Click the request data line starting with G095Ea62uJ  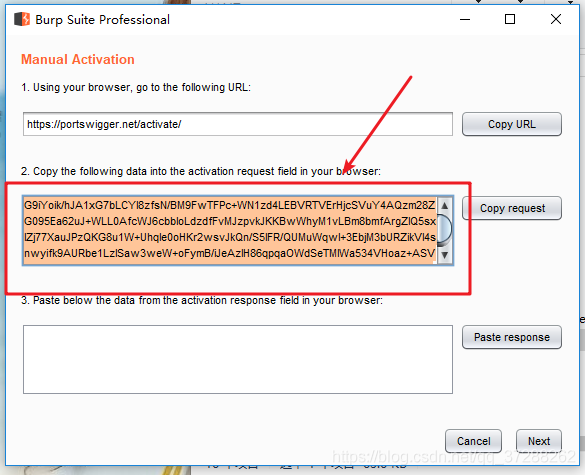coord(230,221)
